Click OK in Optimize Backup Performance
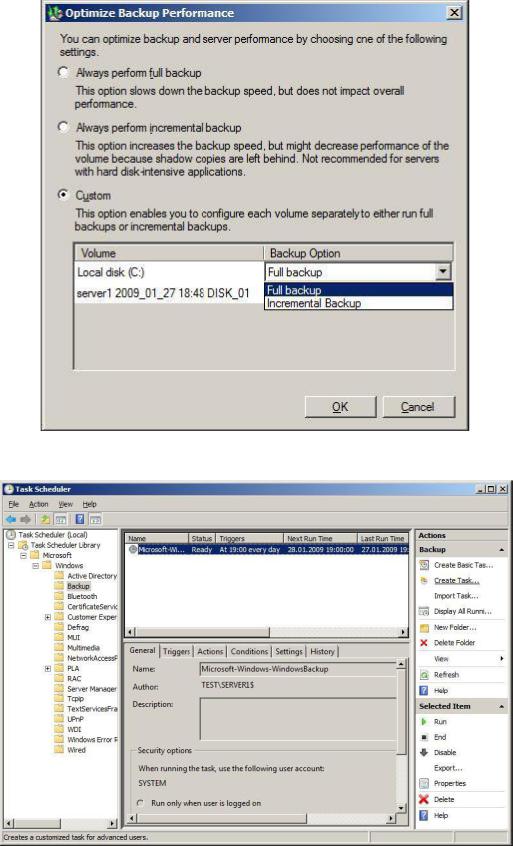This screenshot has height=846, width=513. click(x=340, y=407)
